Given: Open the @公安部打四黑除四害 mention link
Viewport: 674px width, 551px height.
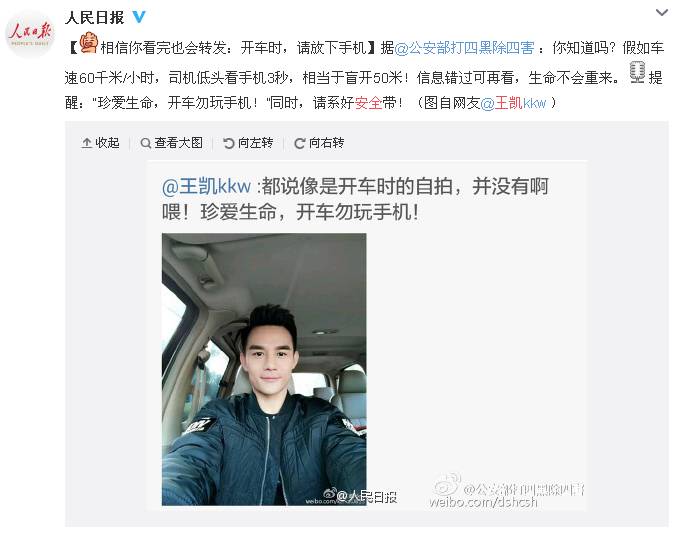Looking at the screenshot, I should [x=464, y=47].
